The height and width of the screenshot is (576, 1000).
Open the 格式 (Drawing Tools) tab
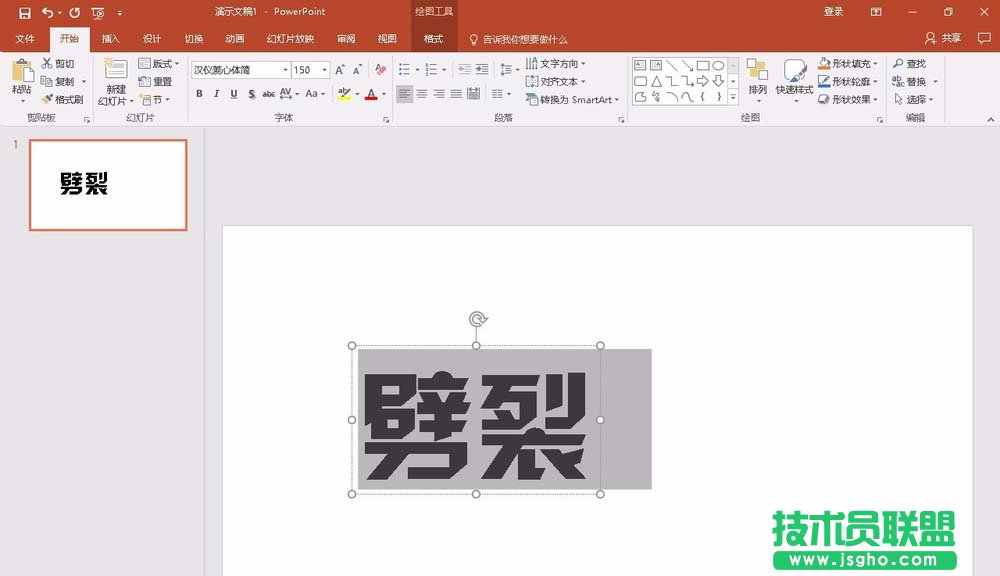pyautogui.click(x=433, y=39)
